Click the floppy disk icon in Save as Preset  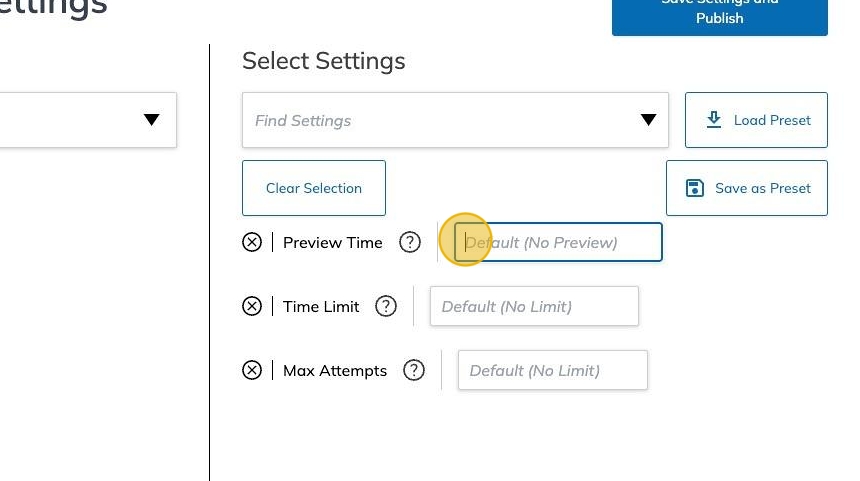[695, 188]
